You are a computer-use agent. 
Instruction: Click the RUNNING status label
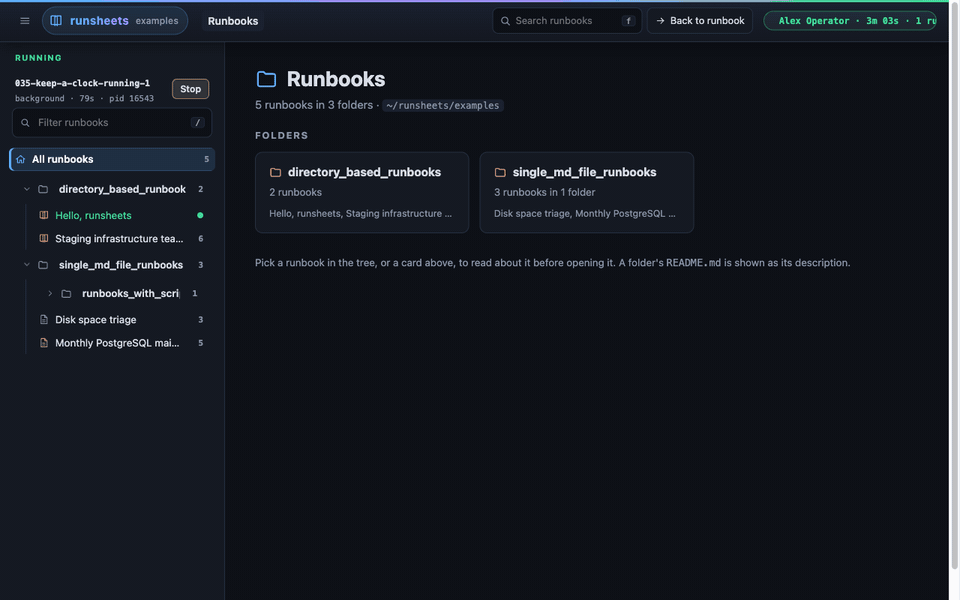[38, 58]
